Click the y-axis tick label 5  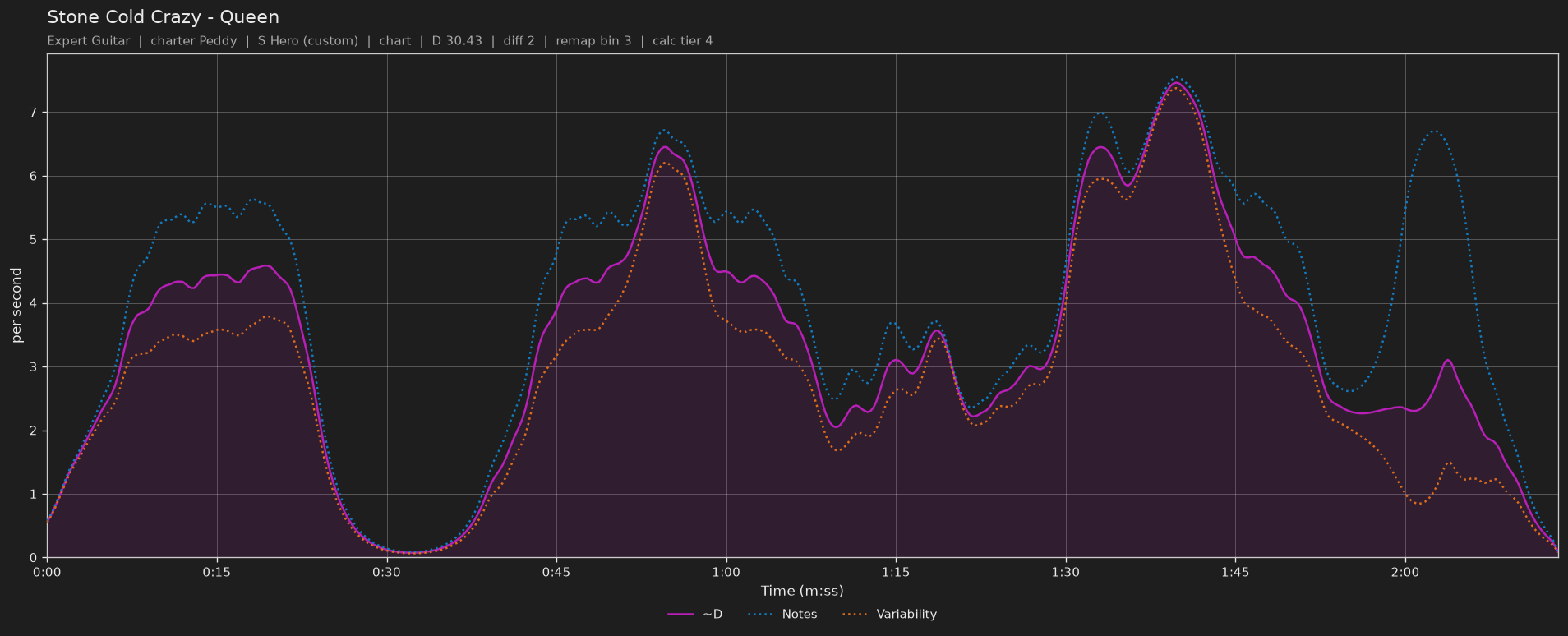pyautogui.click(x=35, y=240)
